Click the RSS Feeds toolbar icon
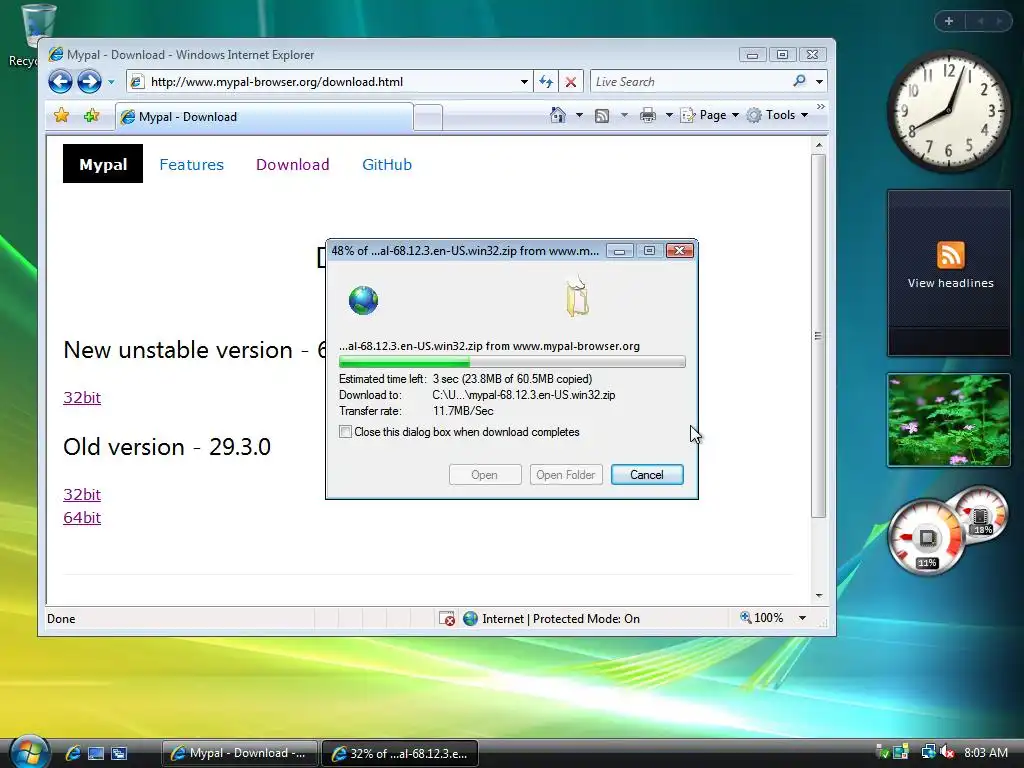 pos(602,116)
